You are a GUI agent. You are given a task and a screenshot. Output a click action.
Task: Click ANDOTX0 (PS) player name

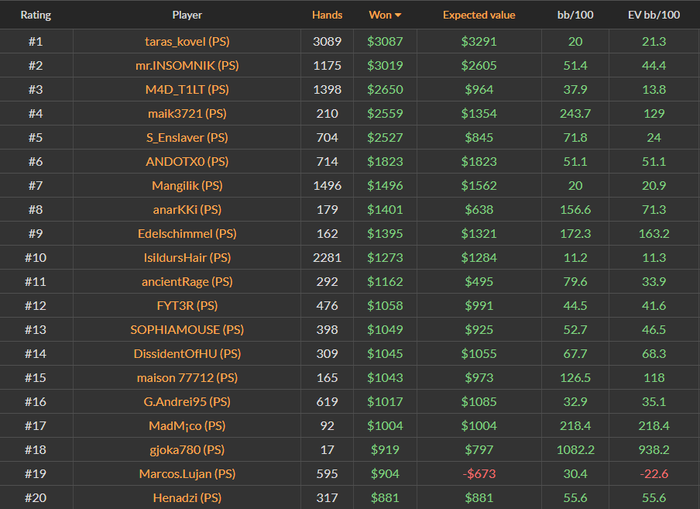pos(186,161)
